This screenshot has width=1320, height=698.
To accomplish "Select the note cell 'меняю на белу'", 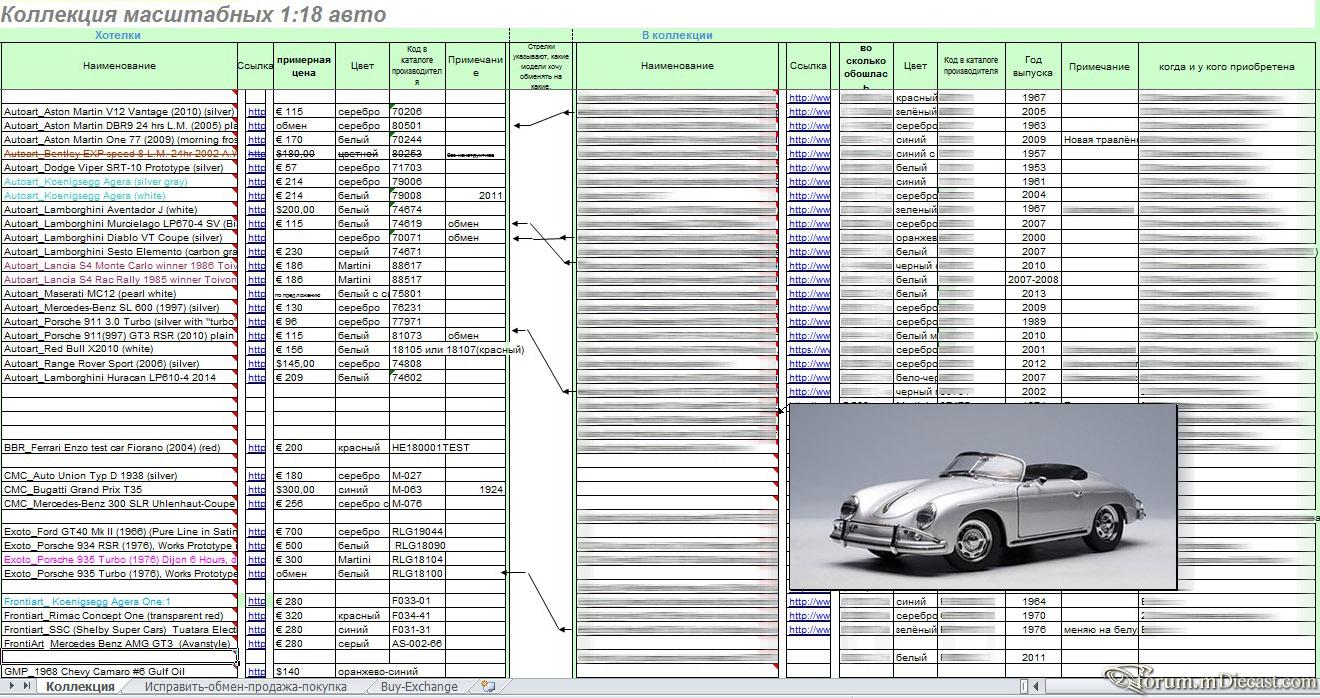I will point(1100,630).
